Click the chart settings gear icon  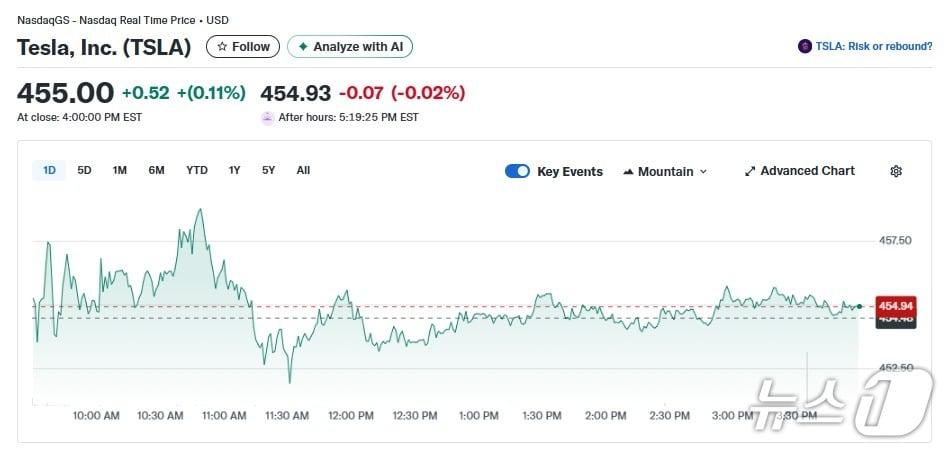click(896, 171)
